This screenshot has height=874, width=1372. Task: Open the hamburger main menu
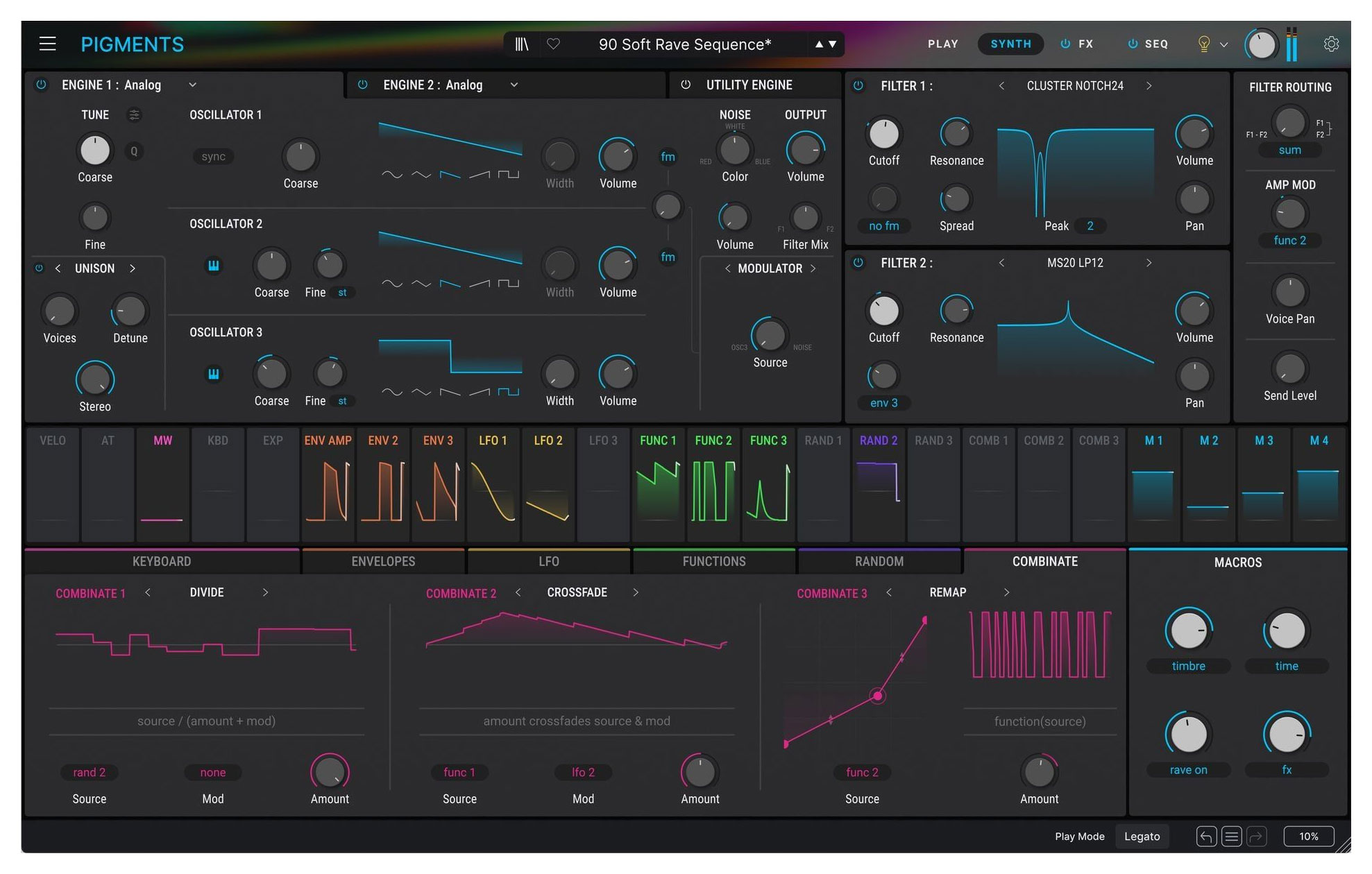tap(47, 44)
